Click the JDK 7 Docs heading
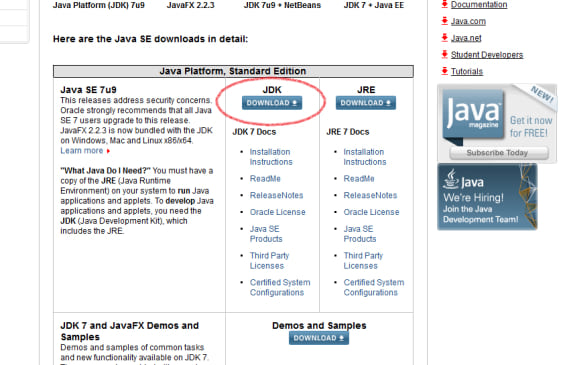 click(254, 132)
